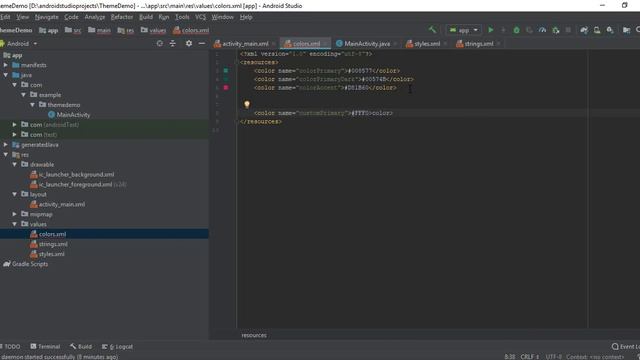Expand the mipmap folder
The image size is (640, 360).
pos(15,214)
